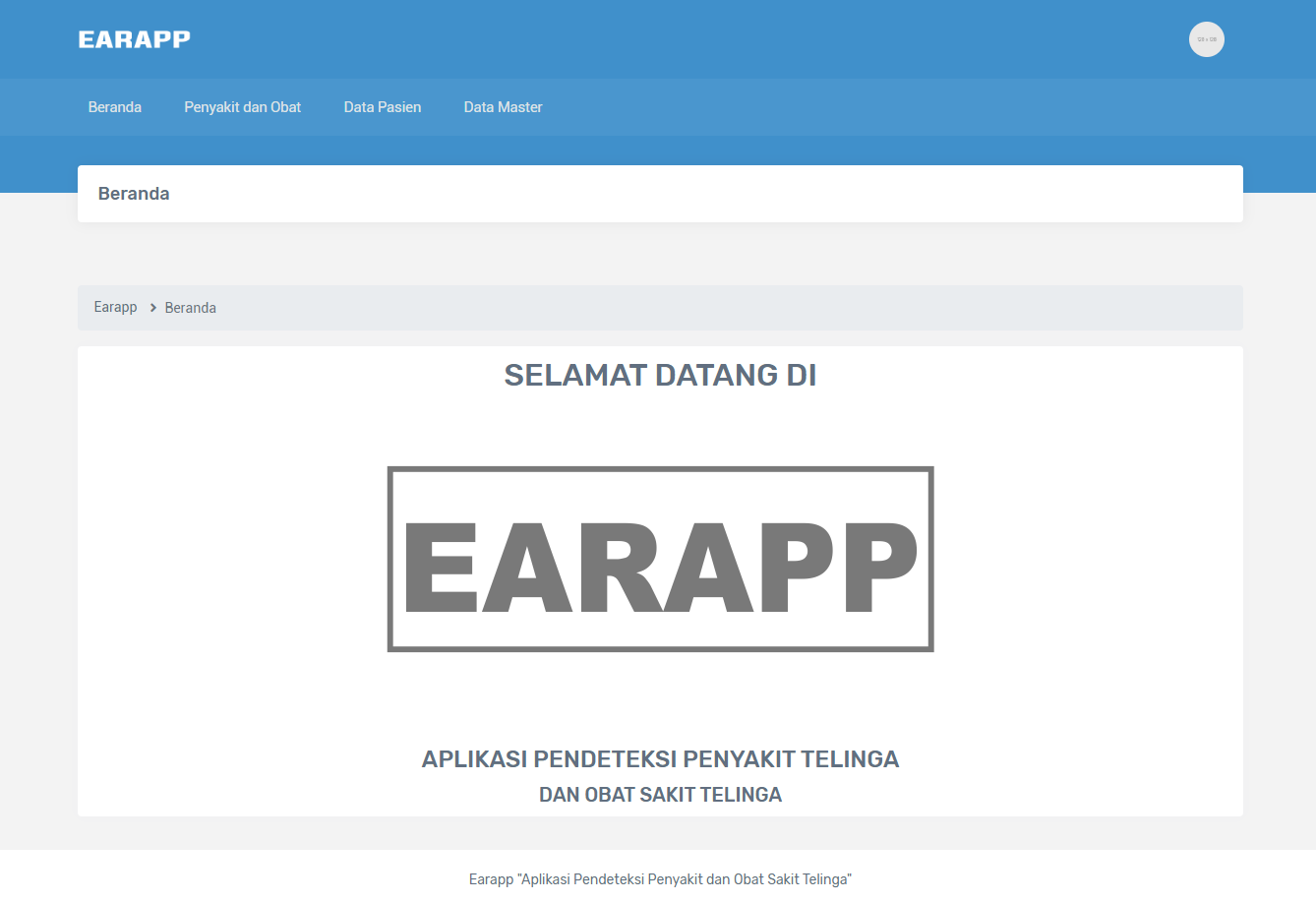This screenshot has height=902, width=1316.
Task: Click the breadcrumb chevron separator arrow
Action: click(153, 308)
